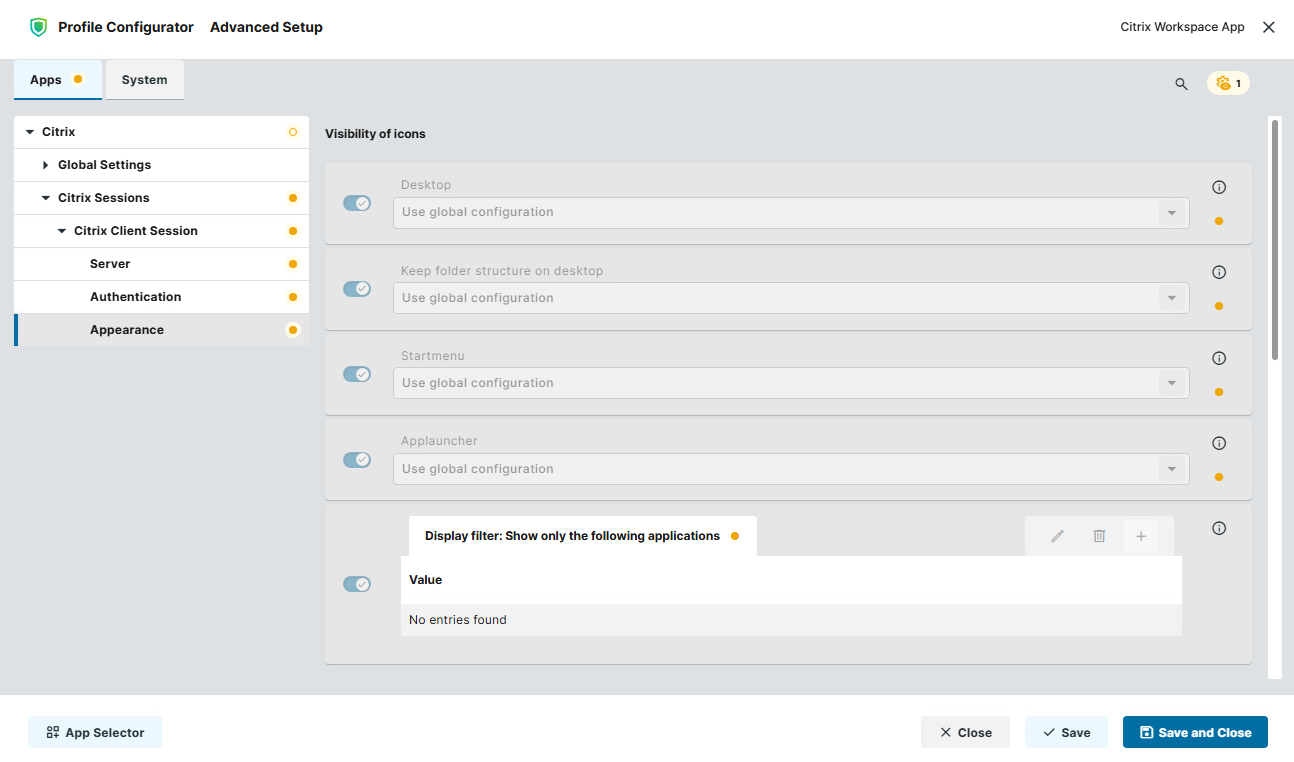Viewport: 1294px width, 762px height.
Task: Click the pencil edit icon in display filter
Action: [x=1057, y=536]
